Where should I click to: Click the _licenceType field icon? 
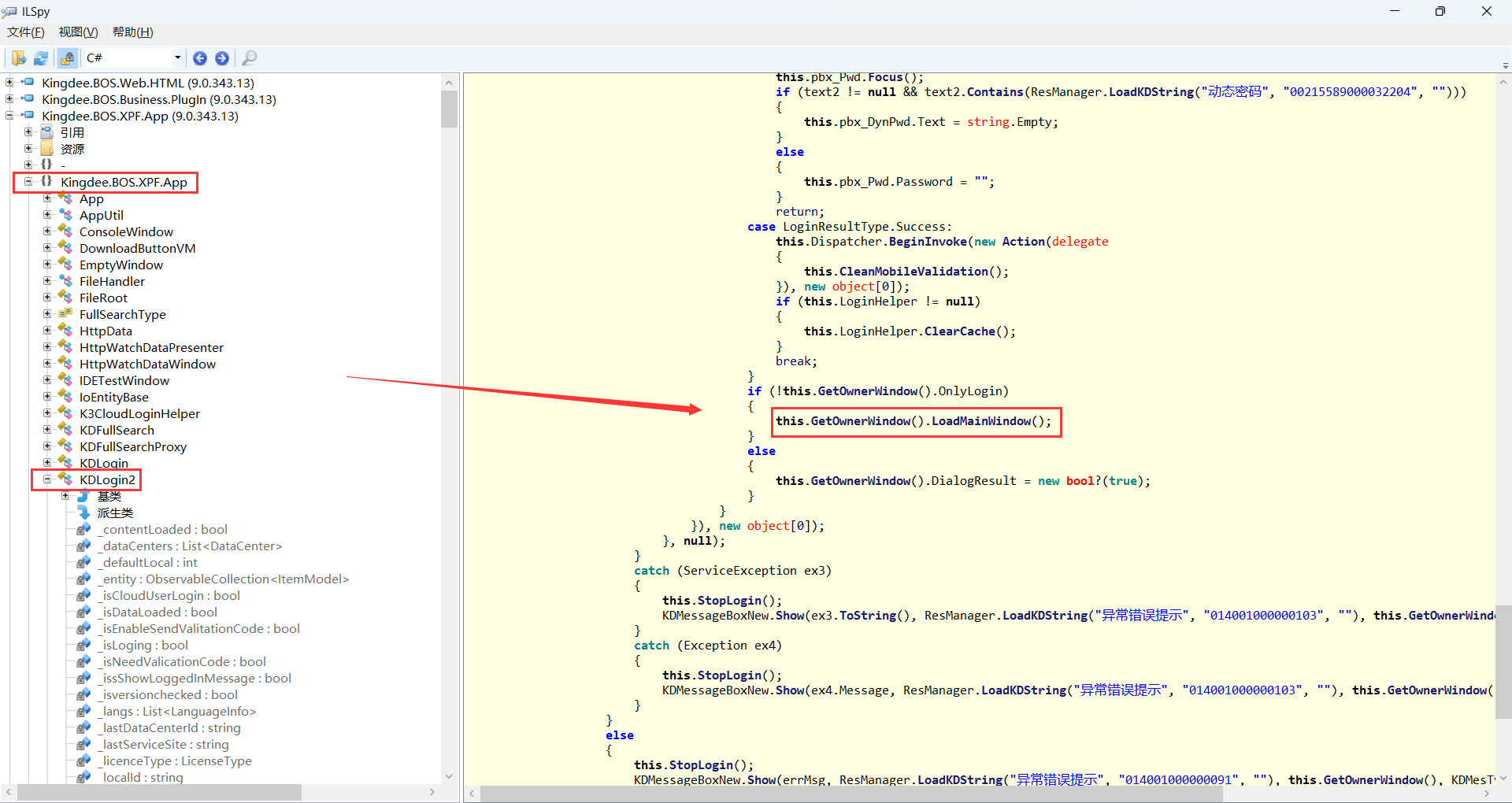click(x=84, y=760)
